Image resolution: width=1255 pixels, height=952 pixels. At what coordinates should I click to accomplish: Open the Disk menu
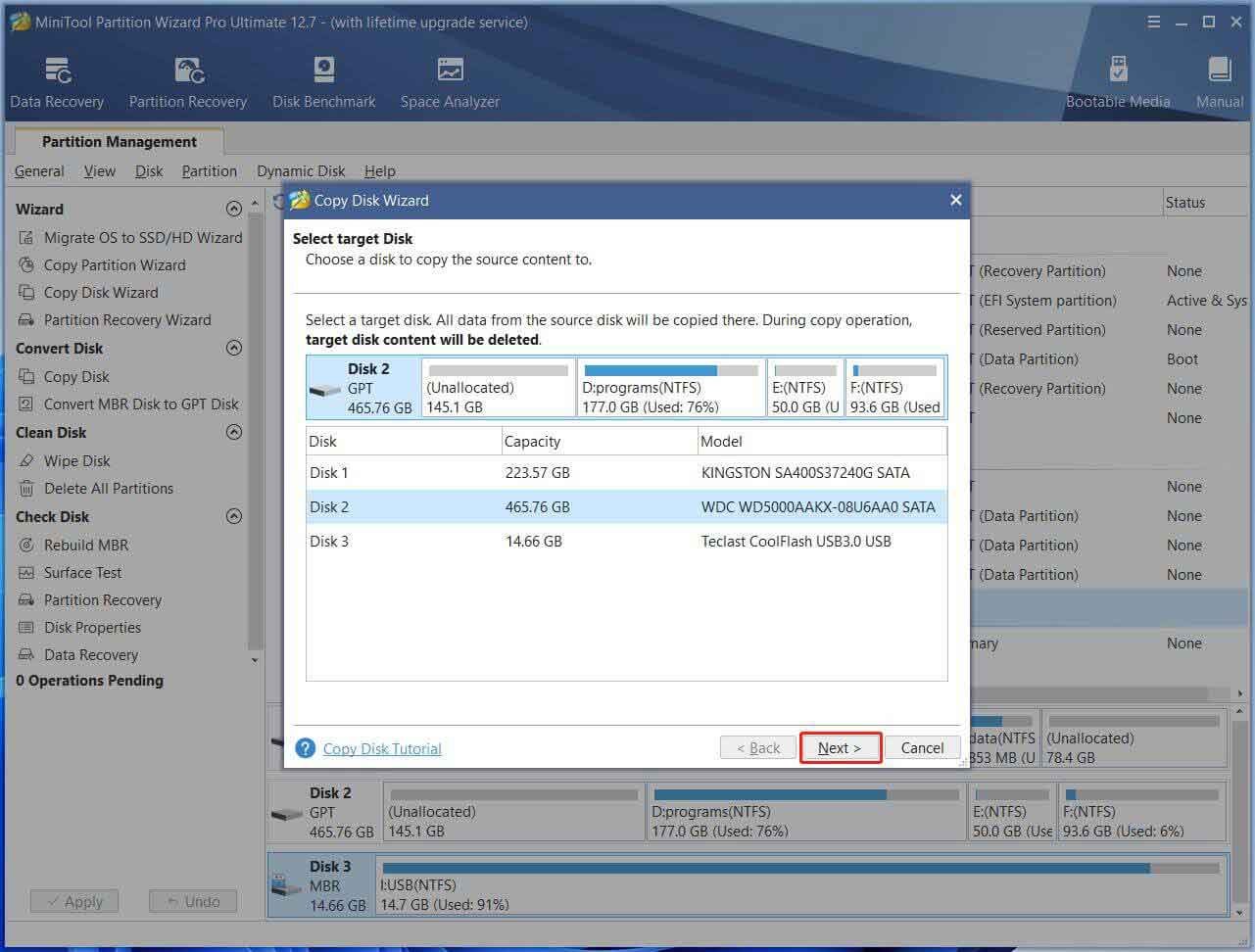tap(149, 171)
